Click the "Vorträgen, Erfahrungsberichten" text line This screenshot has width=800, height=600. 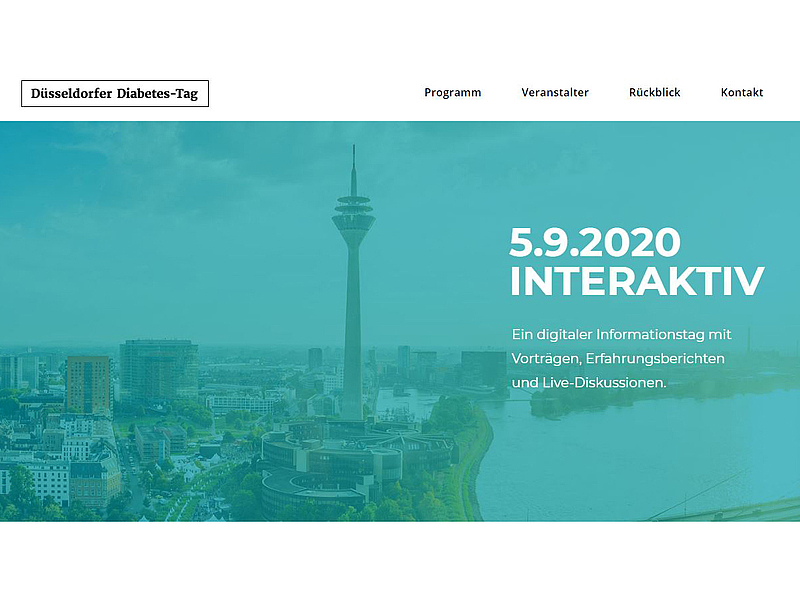point(618,358)
